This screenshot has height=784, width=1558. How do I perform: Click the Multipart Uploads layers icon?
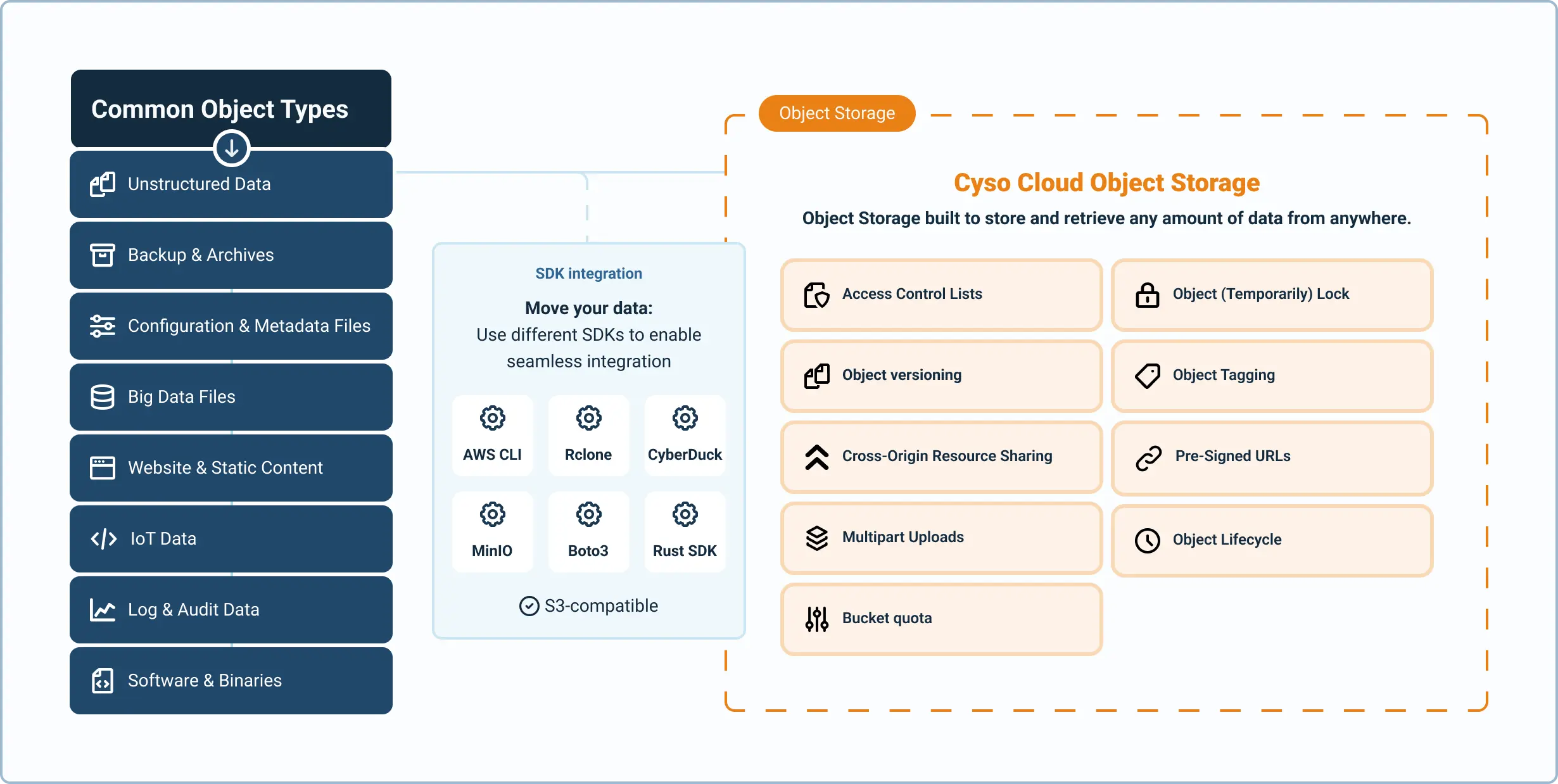click(x=817, y=538)
